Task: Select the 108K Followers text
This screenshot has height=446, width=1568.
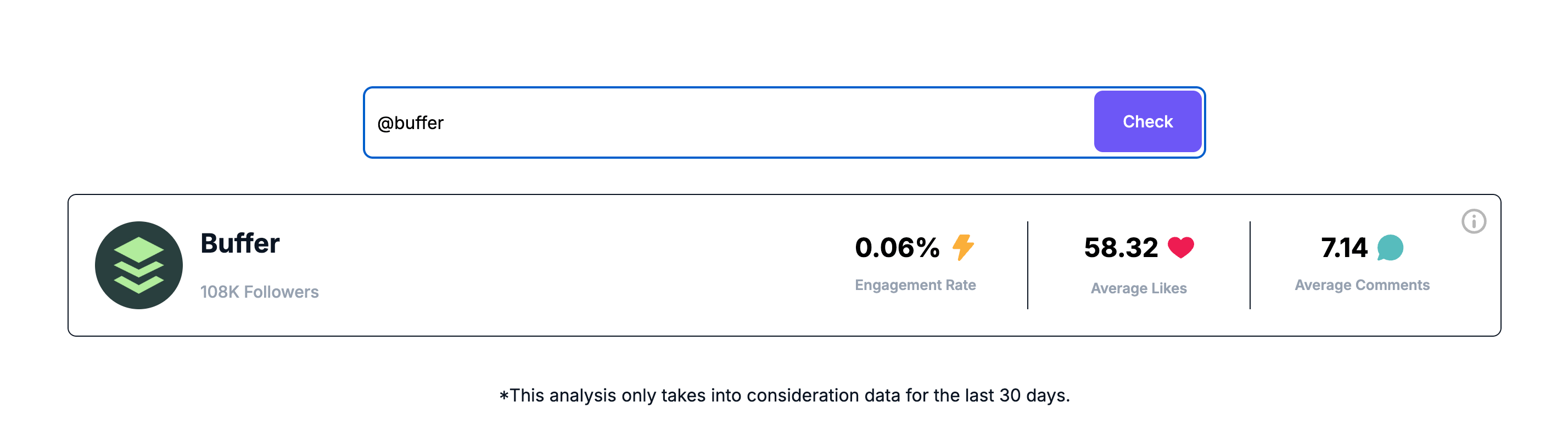Action: (x=259, y=291)
